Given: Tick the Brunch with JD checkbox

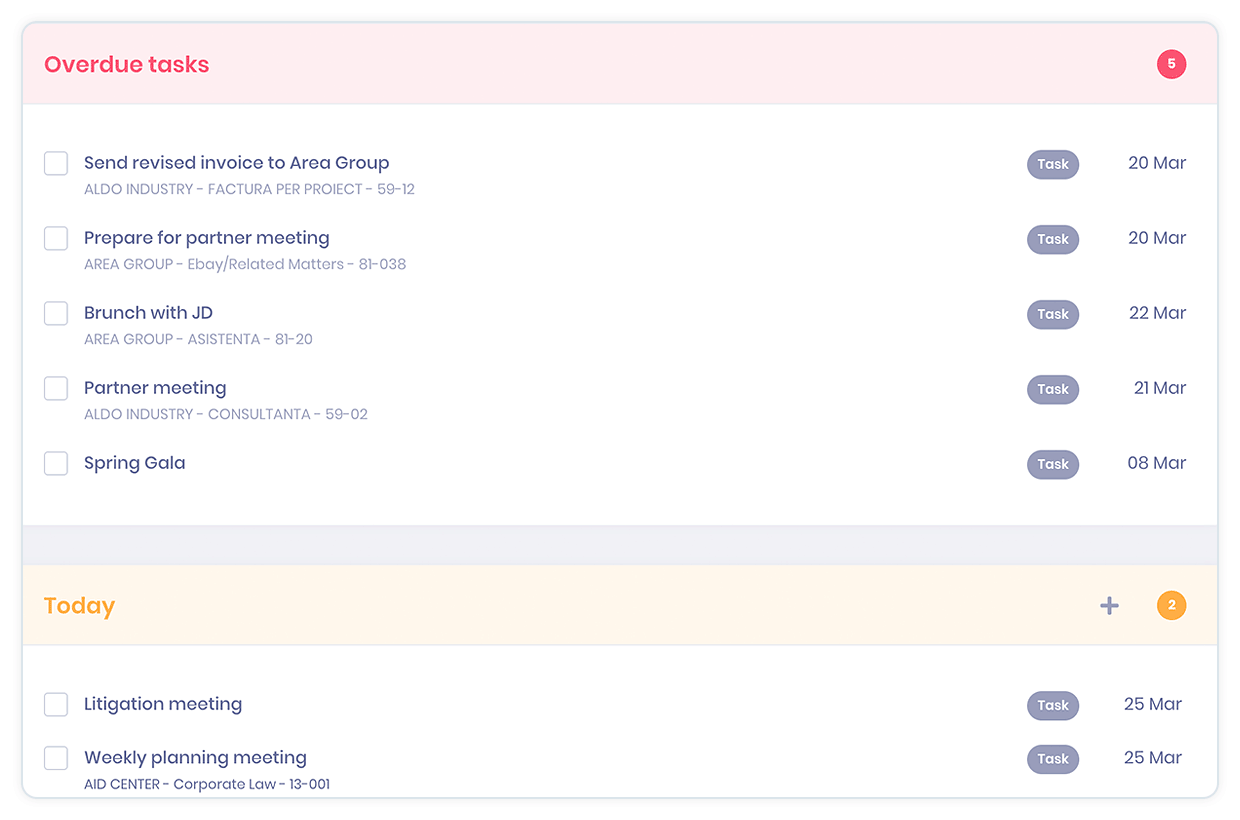Looking at the screenshot, I should point(56,313).
